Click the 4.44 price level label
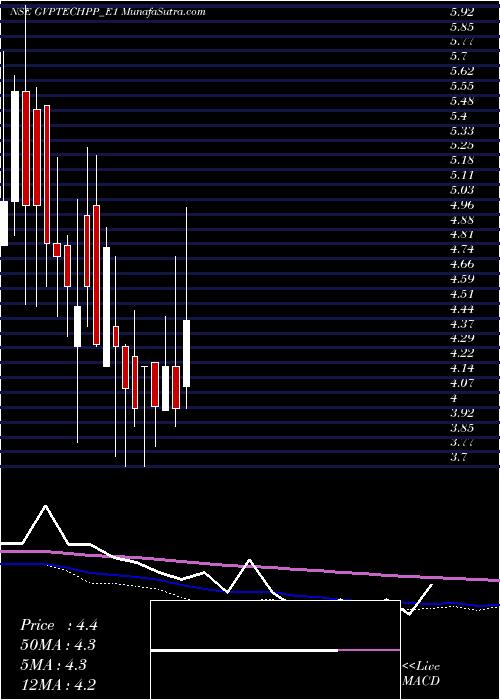The height and width of the screenshot is (700, 500). pos(462,308)
